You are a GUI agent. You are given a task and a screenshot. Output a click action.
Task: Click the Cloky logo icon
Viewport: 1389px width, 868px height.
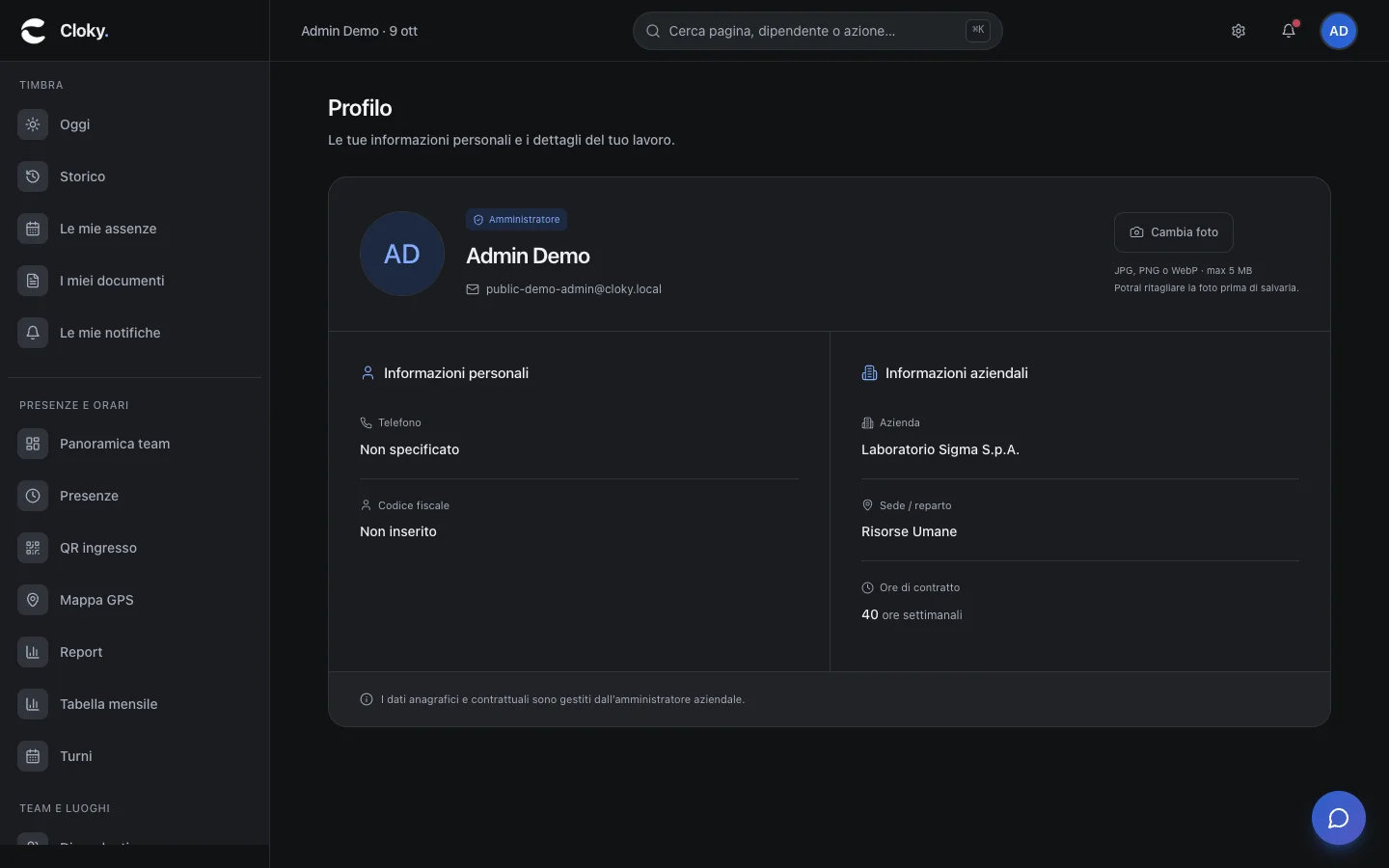34,31
